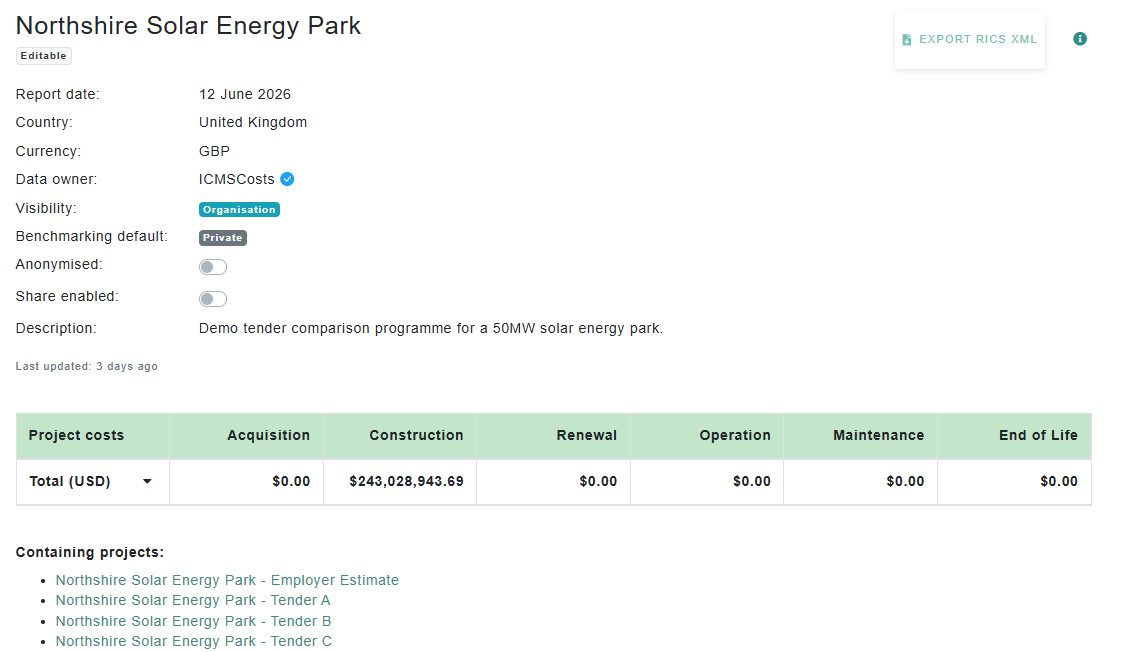The width and height of the screenshot is (1123, 652).
Task: Click the Last updated: 3 days ago text
Action: point(87,366)
